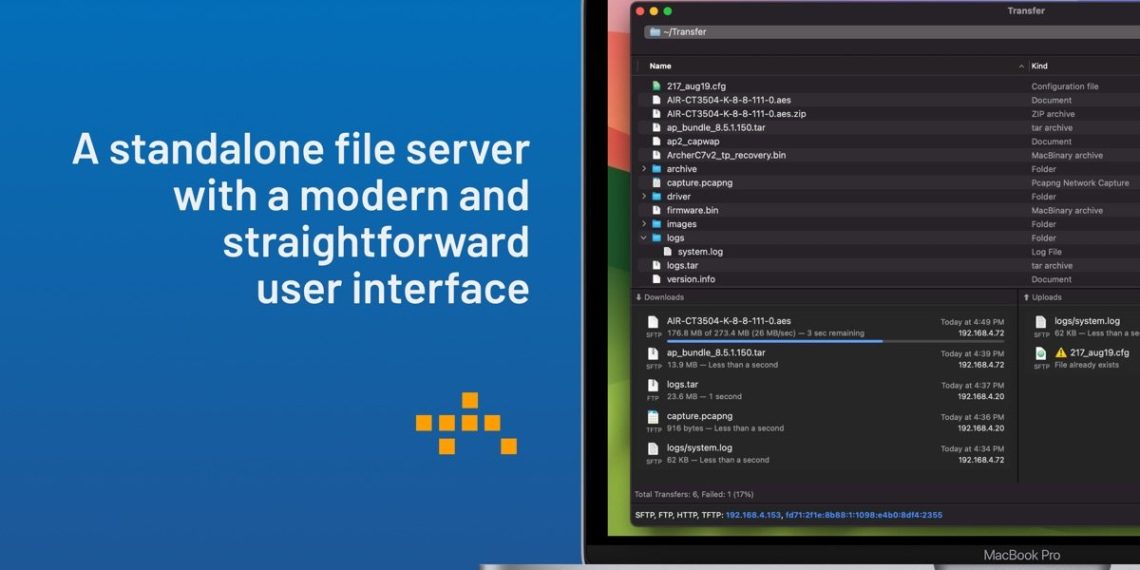Select the version.info file row
The image size is (1140, 570).
point(691,279)
